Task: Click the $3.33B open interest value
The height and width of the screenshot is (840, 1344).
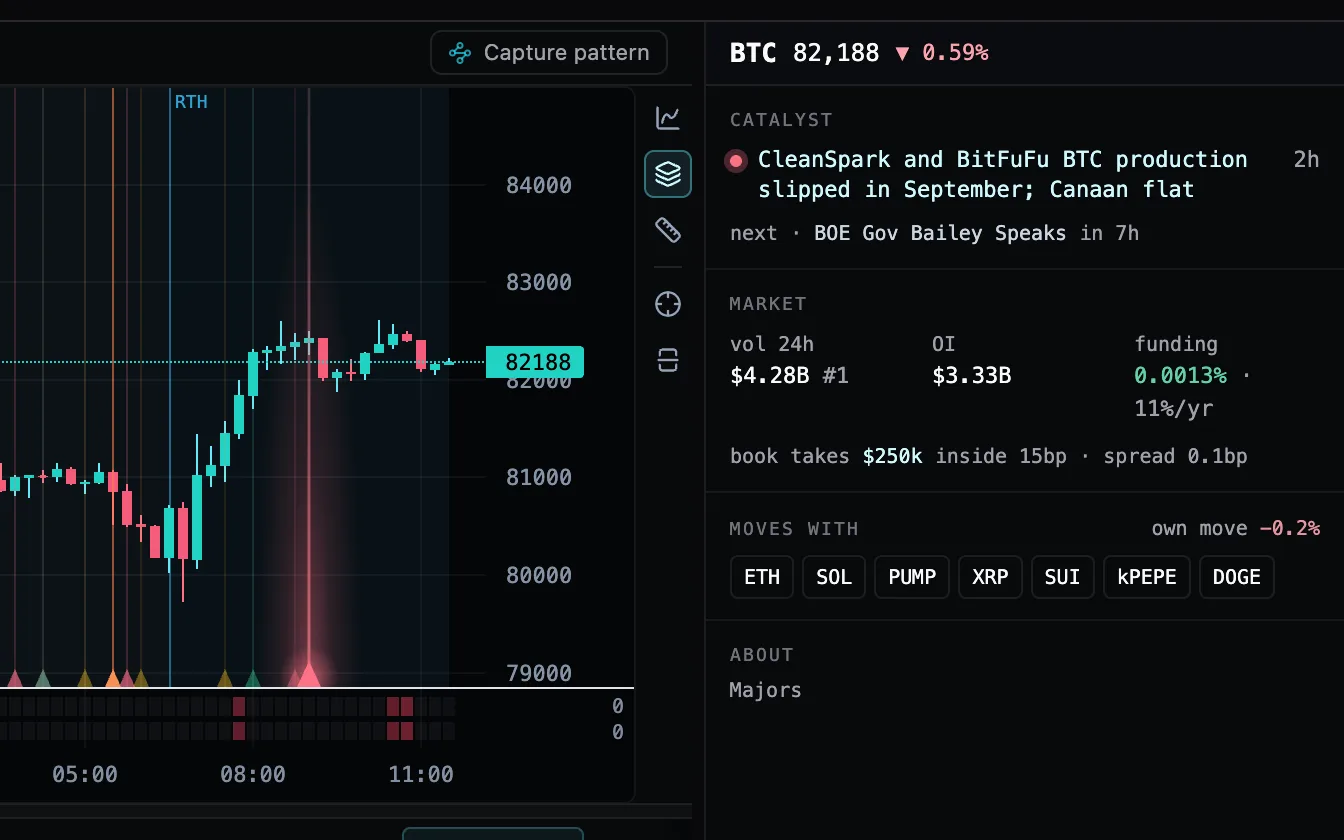Action: coord(972,376)
